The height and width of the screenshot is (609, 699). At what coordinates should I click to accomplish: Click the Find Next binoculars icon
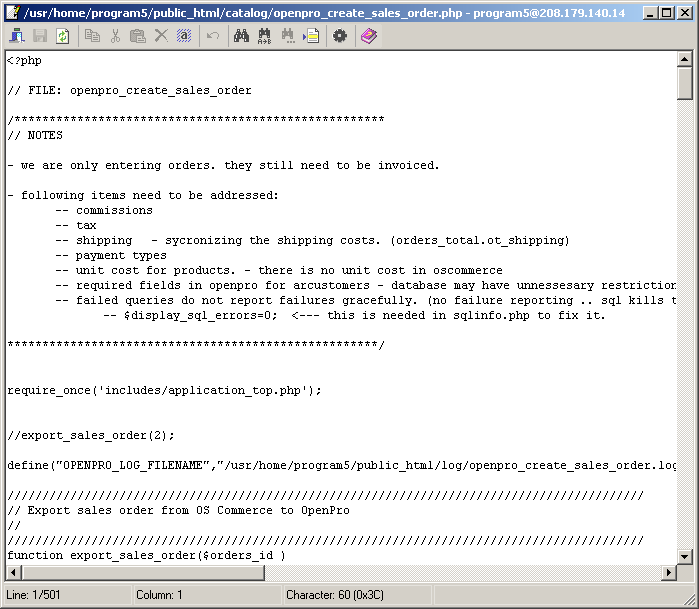(x=288, y=36)
